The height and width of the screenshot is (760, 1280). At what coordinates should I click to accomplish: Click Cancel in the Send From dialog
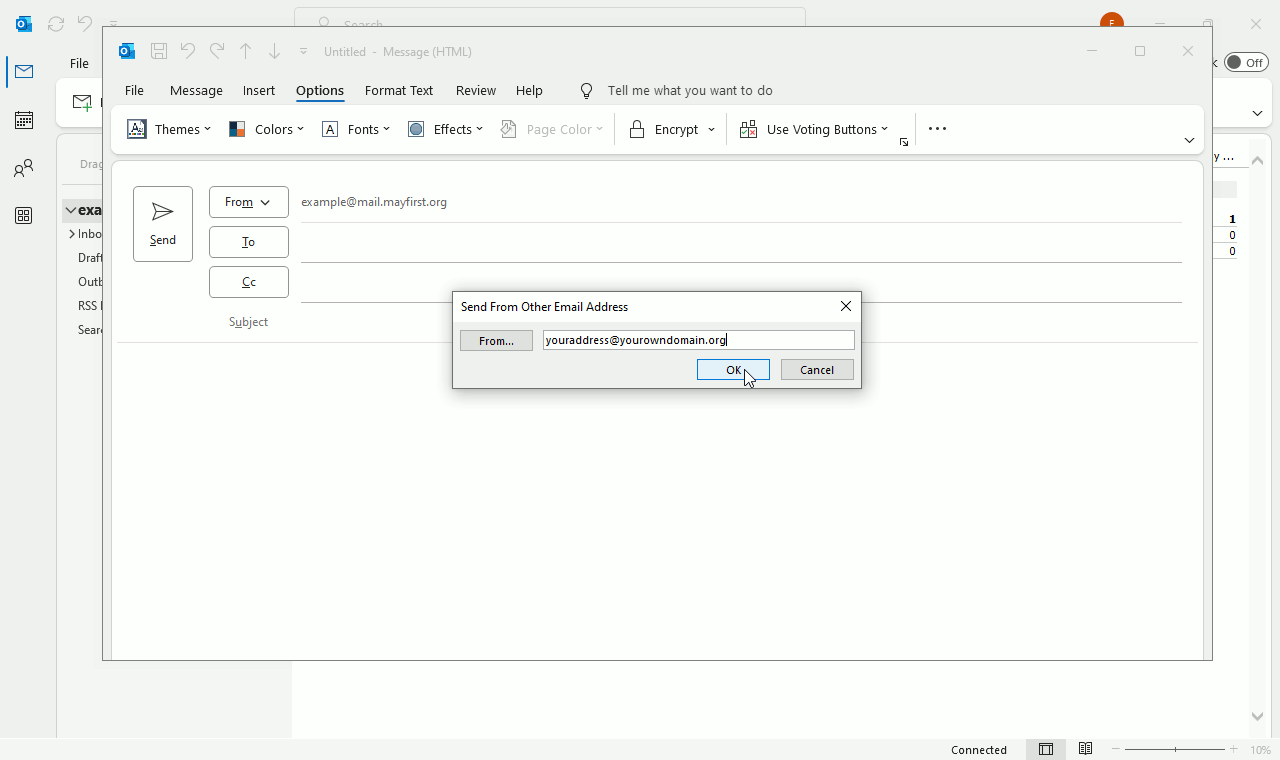(x=817, y=370)
